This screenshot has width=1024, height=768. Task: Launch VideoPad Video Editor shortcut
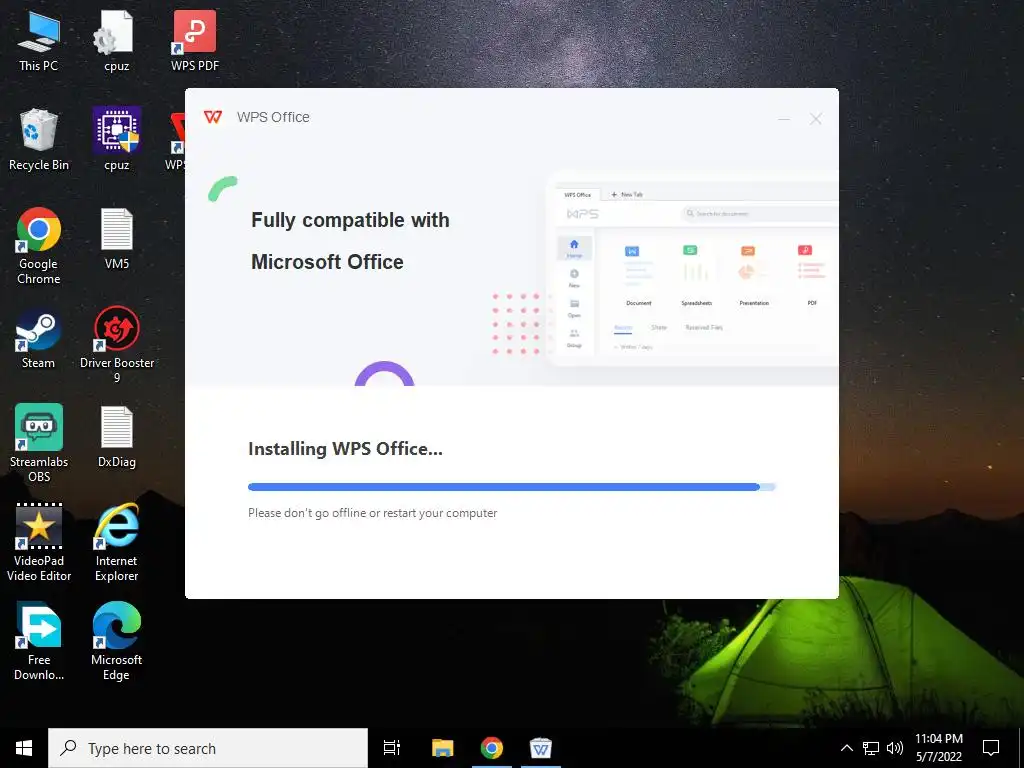tap(39, 542)
